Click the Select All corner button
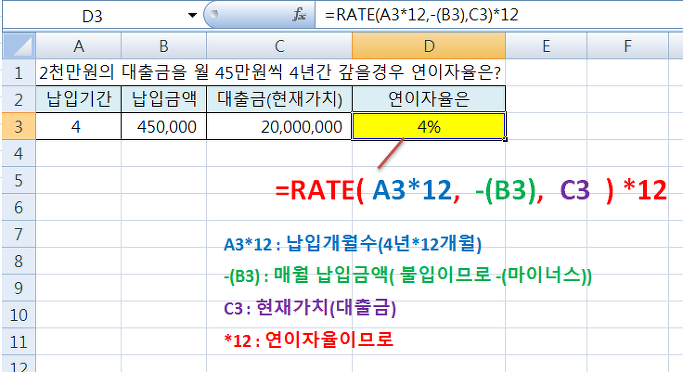The image size is (683, 372). [x=18, y=46]
